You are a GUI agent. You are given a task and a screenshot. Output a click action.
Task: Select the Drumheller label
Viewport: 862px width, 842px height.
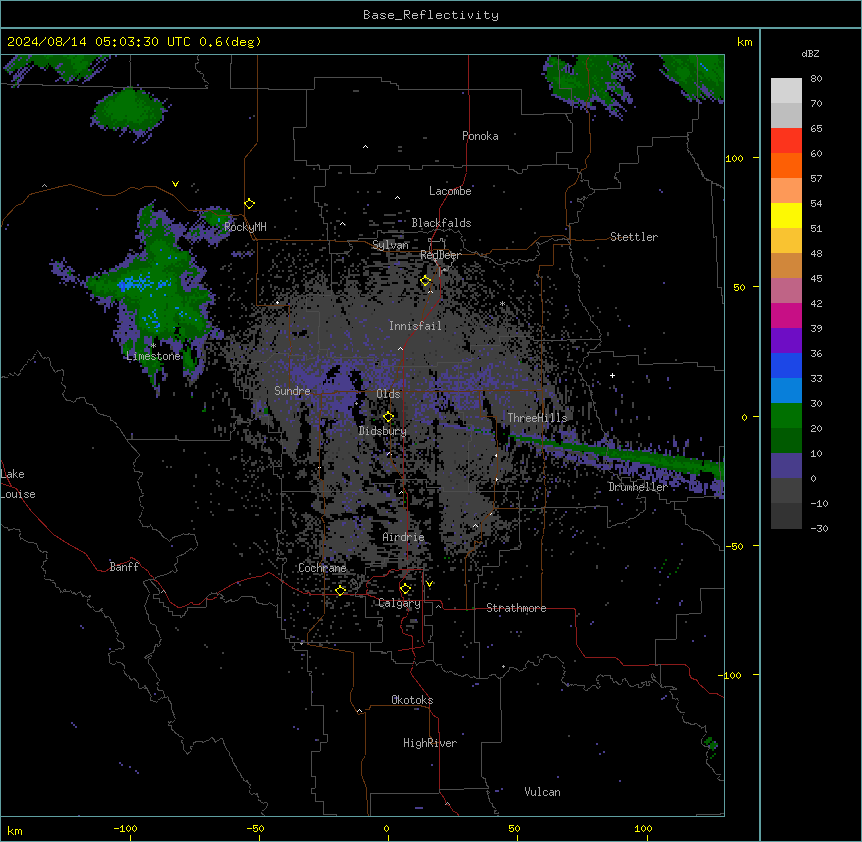(638, 487)
